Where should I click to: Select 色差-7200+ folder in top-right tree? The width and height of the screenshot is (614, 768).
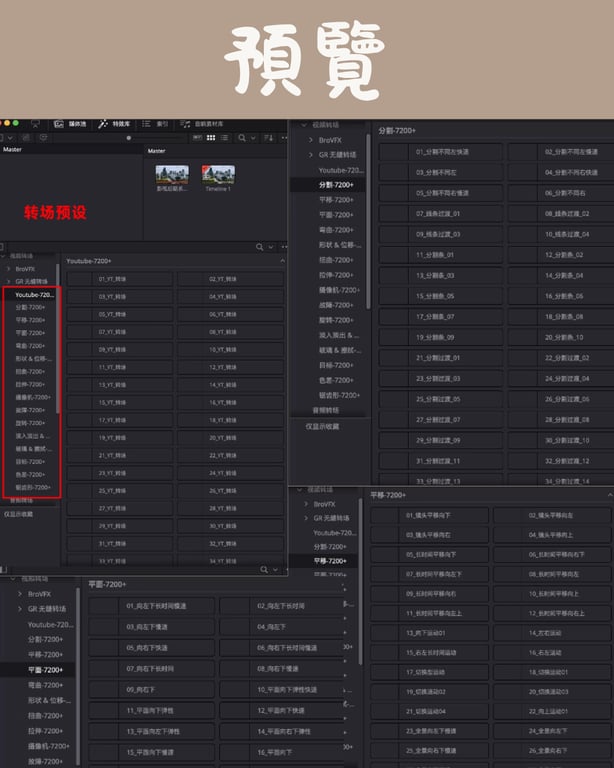click(336, 380)
